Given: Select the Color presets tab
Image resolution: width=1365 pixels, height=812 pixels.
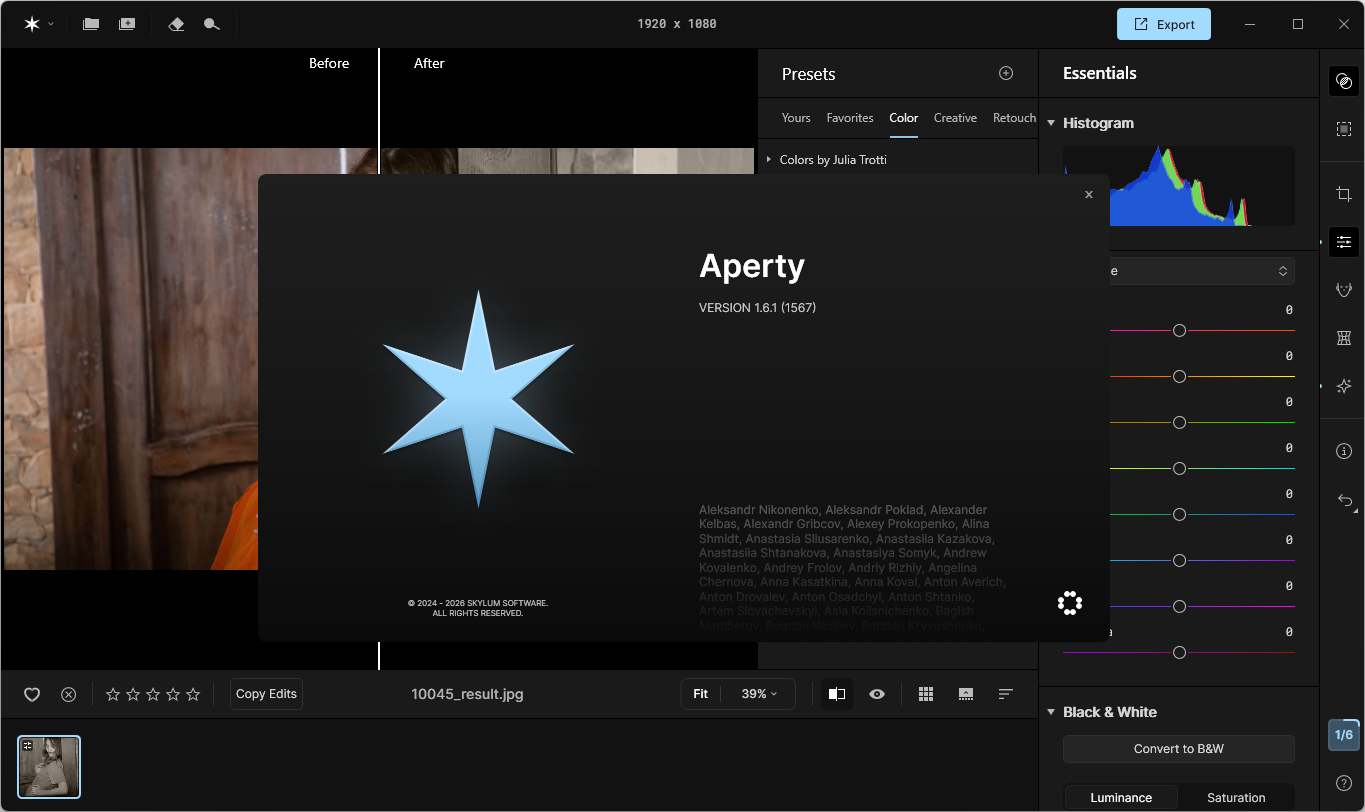Looking at the screenshot, I should [x=904, y=118].
